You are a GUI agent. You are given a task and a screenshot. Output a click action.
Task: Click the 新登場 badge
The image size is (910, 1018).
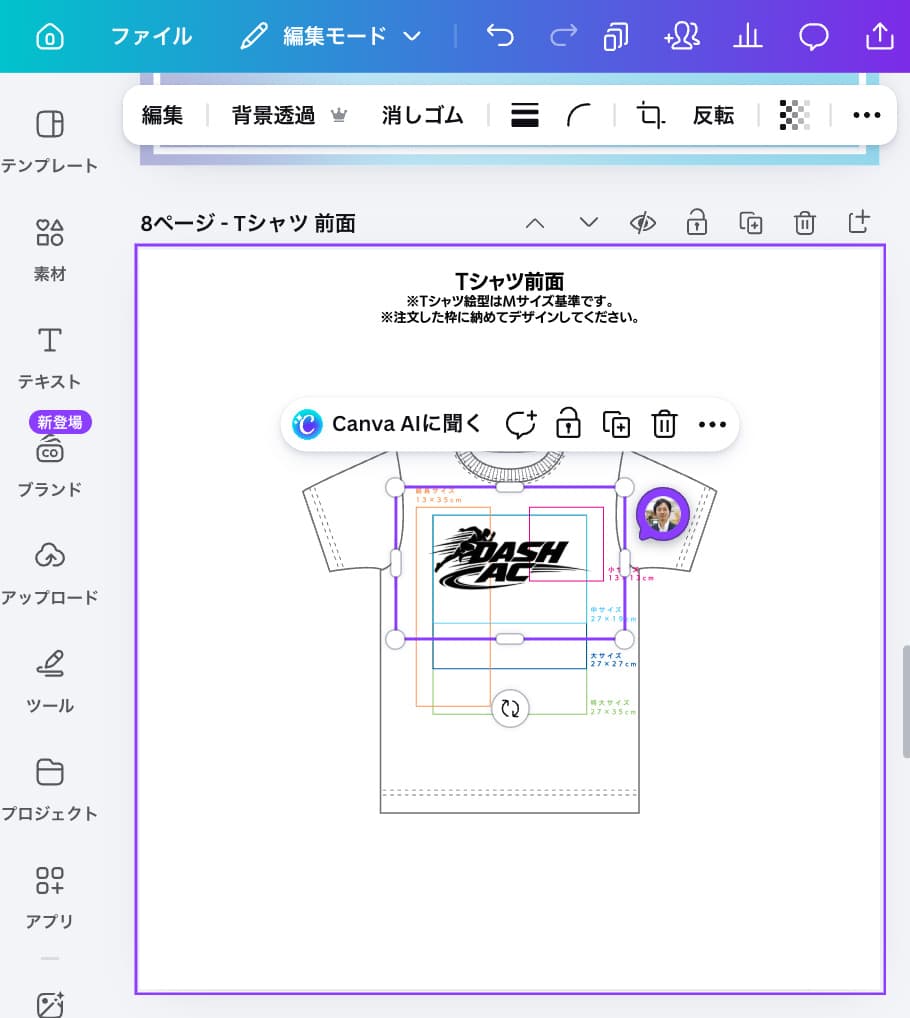point(60,422)
